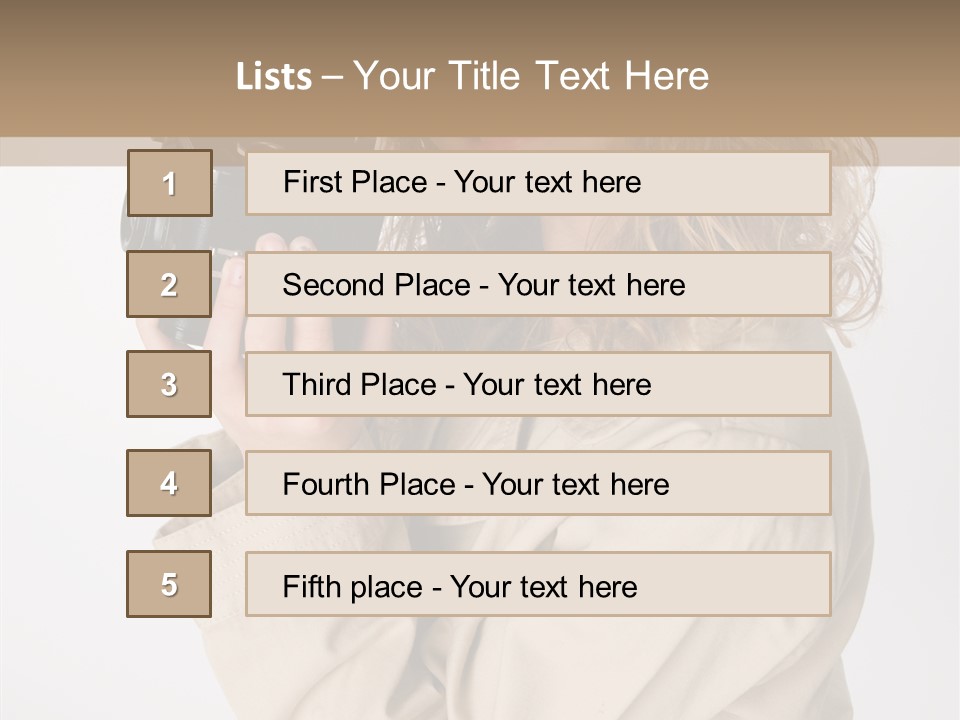960x720 pixels.
Task: Click the words 'Fourth Place' in list
Action: coord(369,484)
